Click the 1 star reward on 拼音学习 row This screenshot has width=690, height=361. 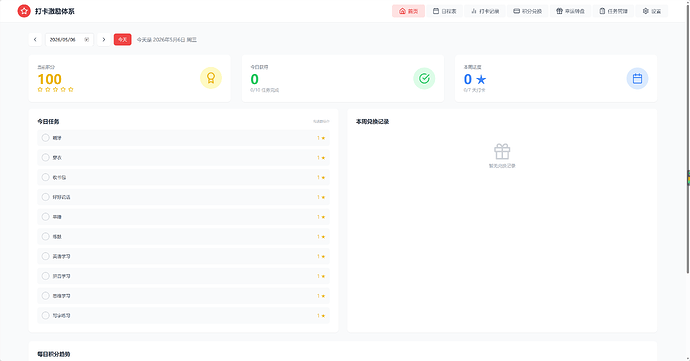point(321,276)
